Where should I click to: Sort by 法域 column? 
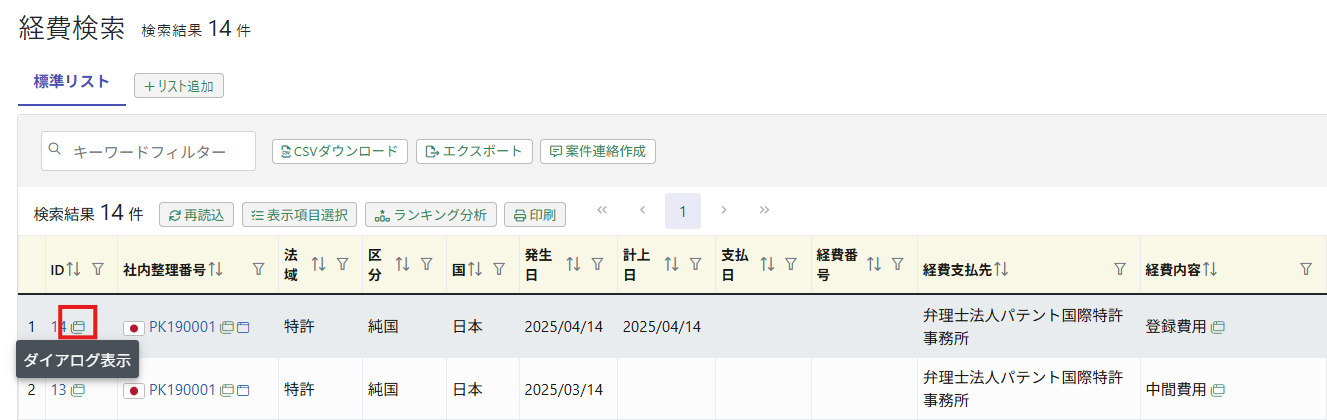point(319,264)
